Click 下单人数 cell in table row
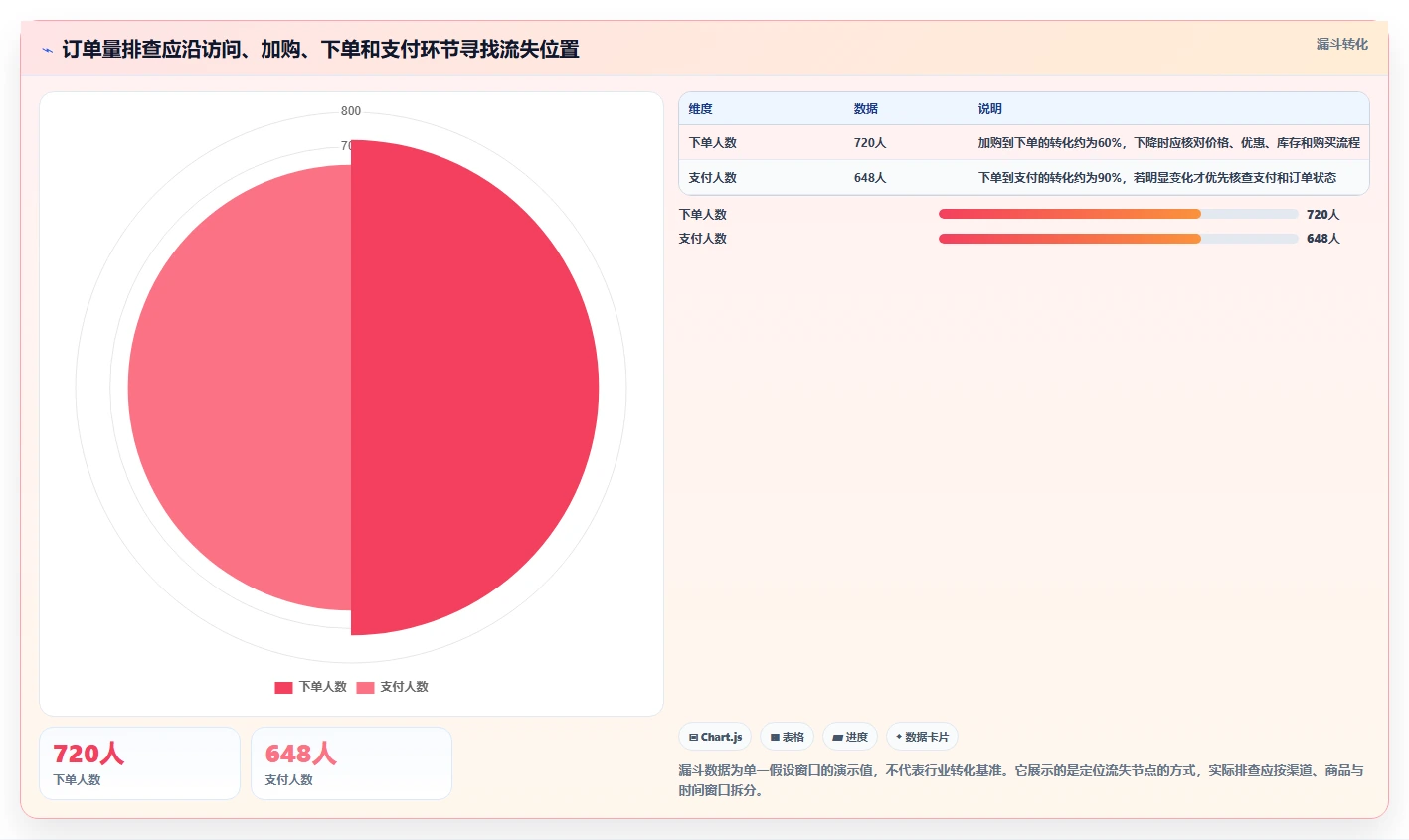The width and height of the screenshot is (1409, 840). (713, 143)
